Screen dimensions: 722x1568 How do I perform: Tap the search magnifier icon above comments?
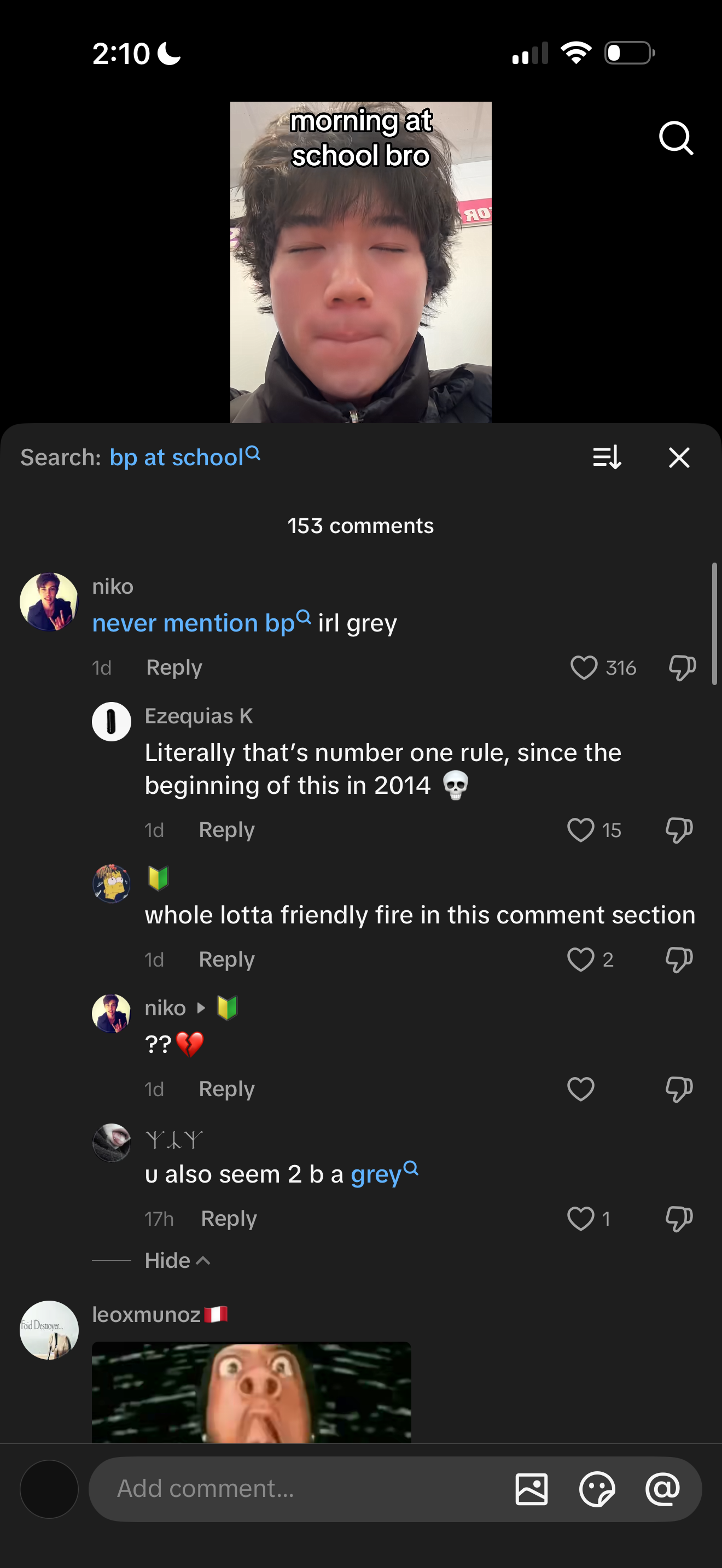(676, 138)
